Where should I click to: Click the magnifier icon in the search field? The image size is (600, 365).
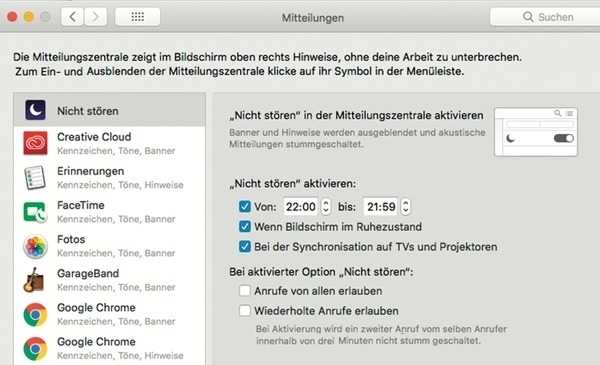coord(528,17)
